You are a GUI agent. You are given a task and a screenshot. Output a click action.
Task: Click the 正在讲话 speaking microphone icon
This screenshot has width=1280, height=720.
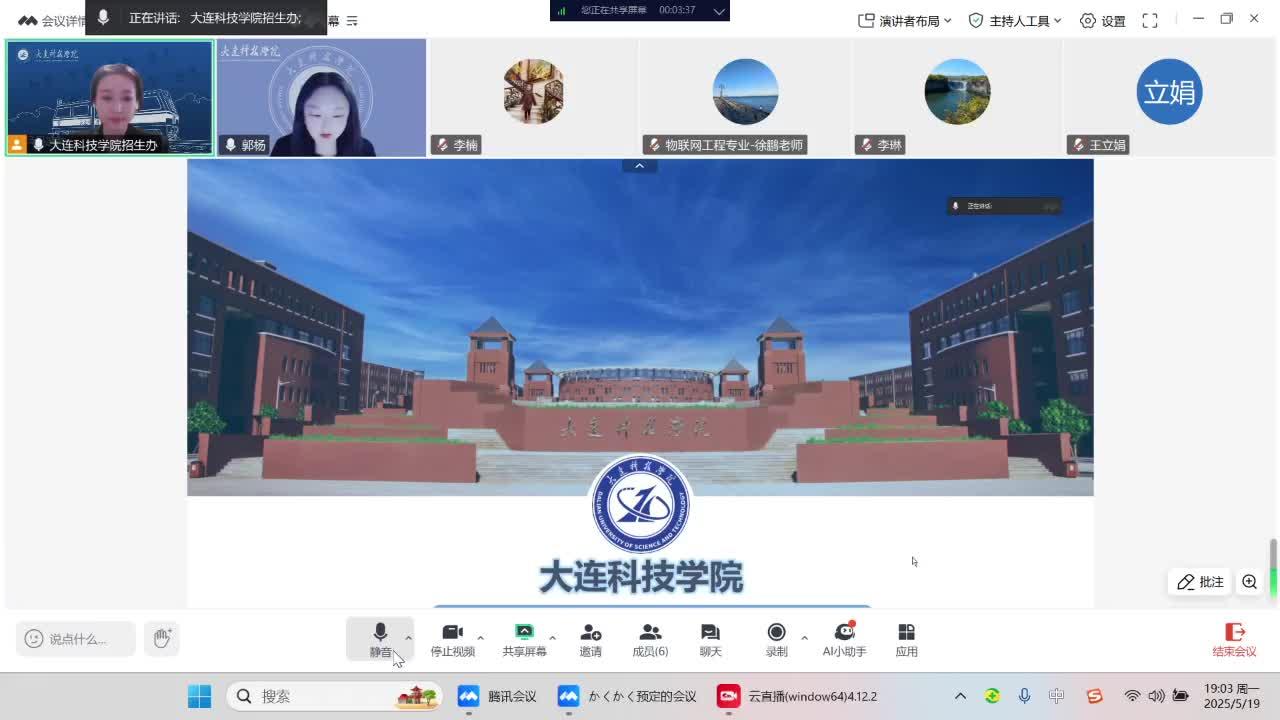(x=103, y=17)
